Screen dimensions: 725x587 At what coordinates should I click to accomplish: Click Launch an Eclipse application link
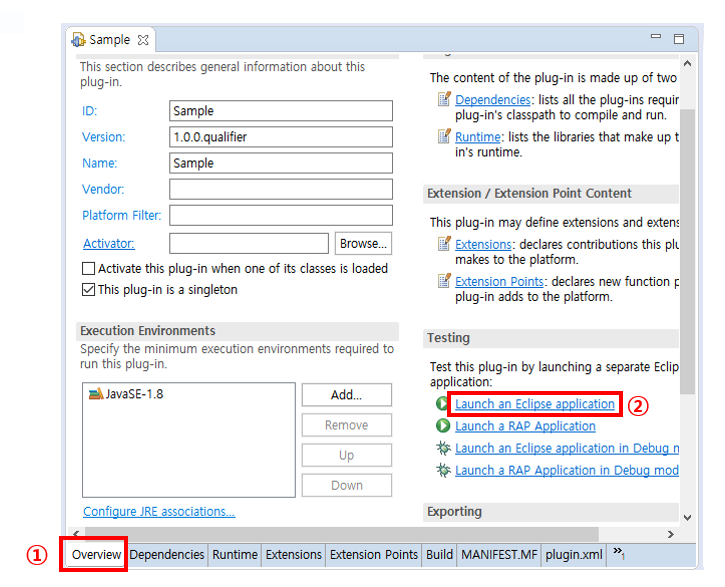535,404
